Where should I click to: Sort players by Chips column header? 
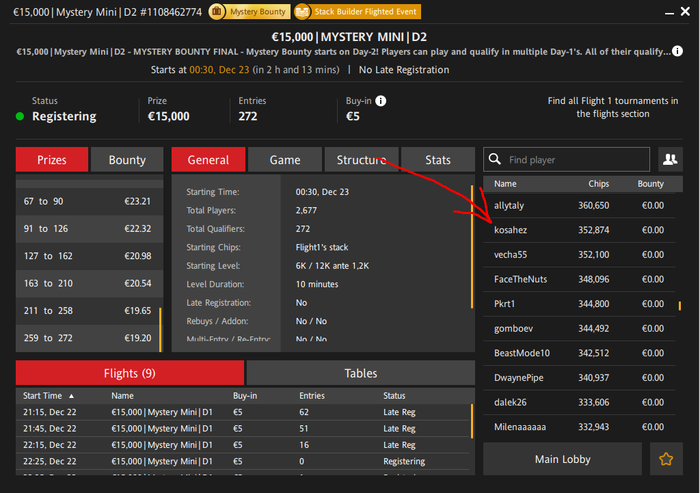(598, 184)
